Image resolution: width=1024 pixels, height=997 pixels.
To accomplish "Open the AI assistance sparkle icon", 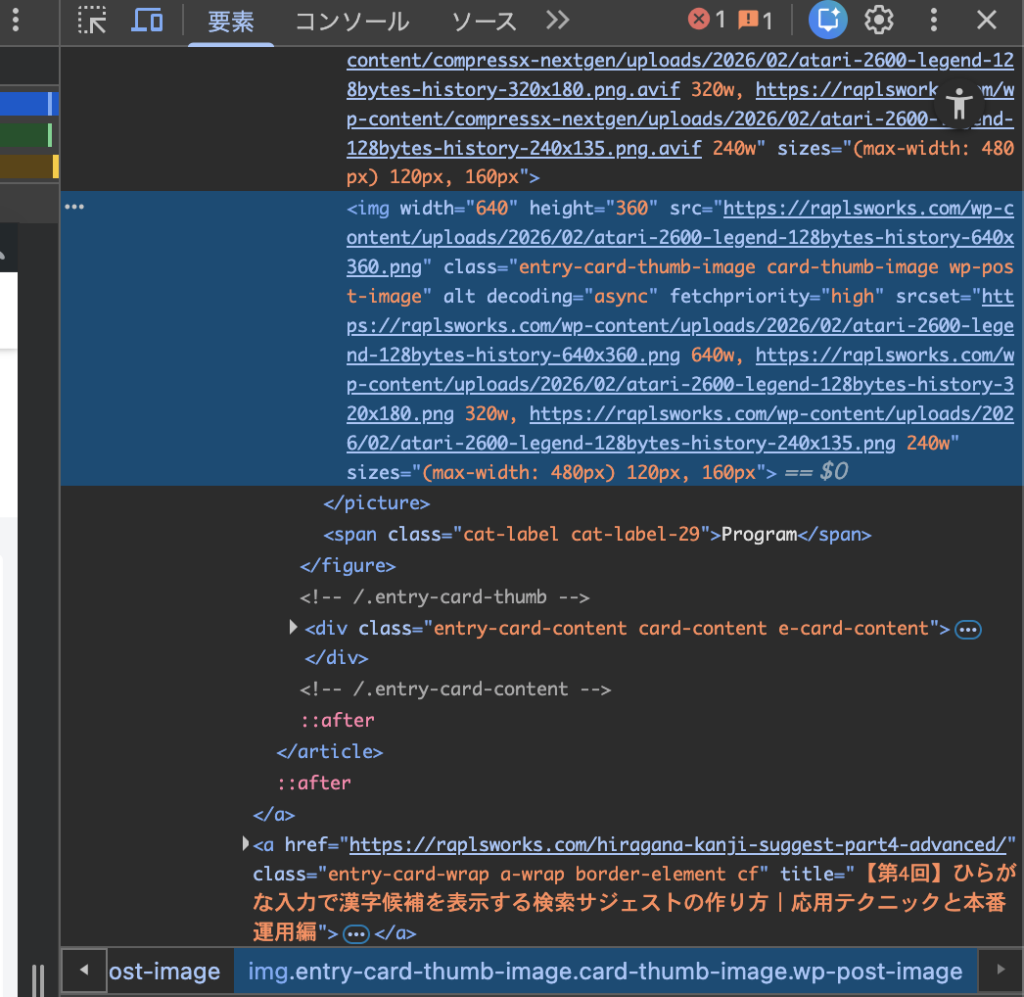I will (x=828, y=20).
